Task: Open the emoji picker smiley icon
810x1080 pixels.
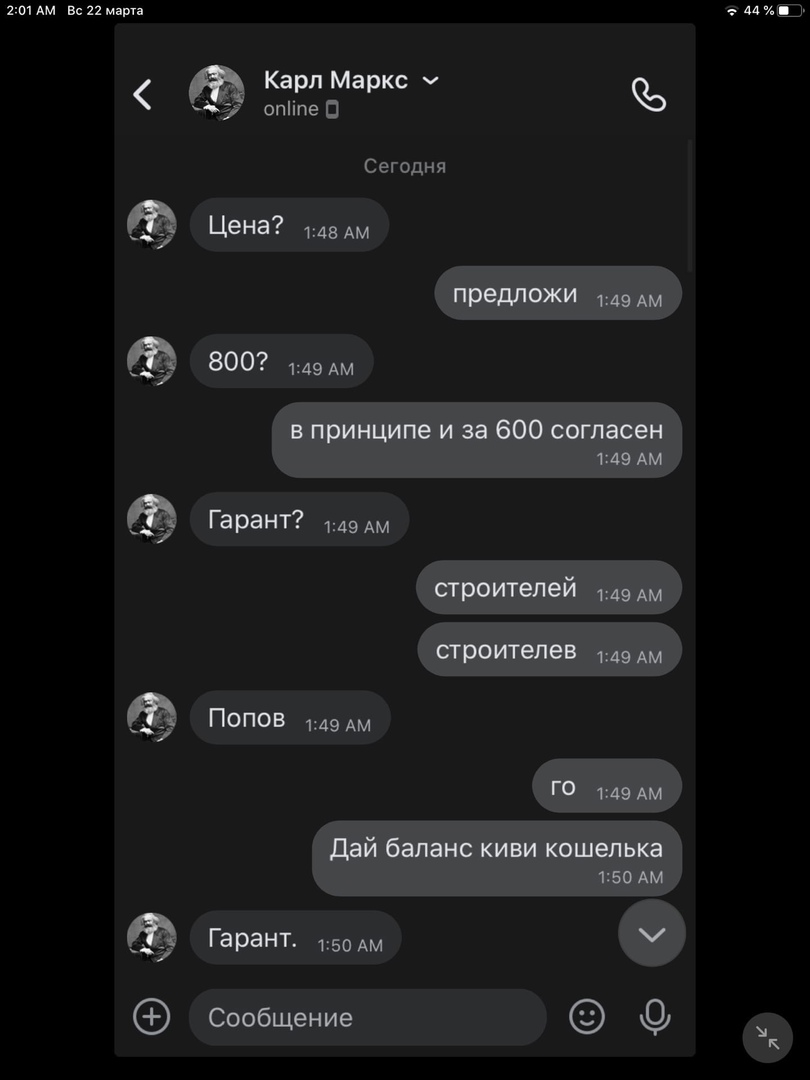Action: pyautogui.click(x=587, y=1017)
